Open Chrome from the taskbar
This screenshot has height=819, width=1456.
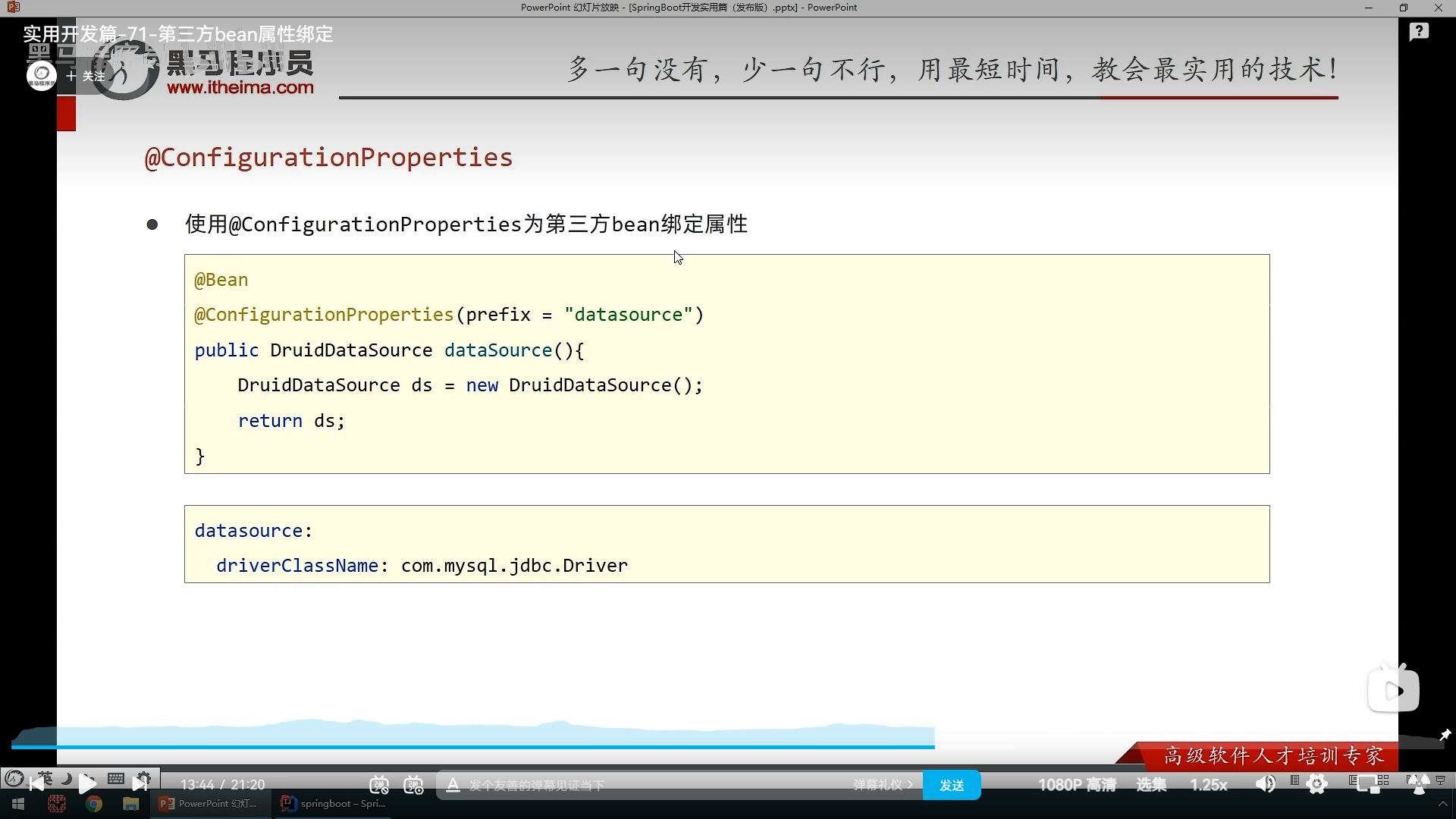click(x=94, y=804)
